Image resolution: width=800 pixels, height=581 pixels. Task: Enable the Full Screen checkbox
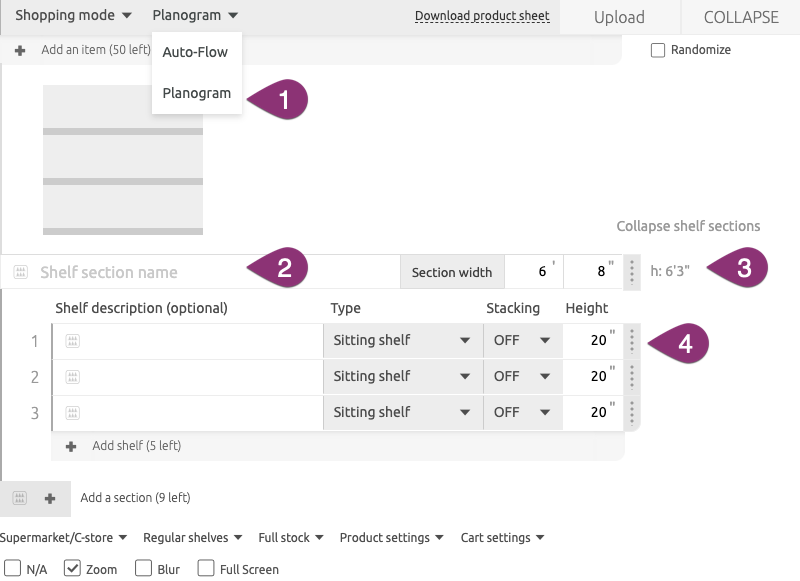click(x=206, y=568)
